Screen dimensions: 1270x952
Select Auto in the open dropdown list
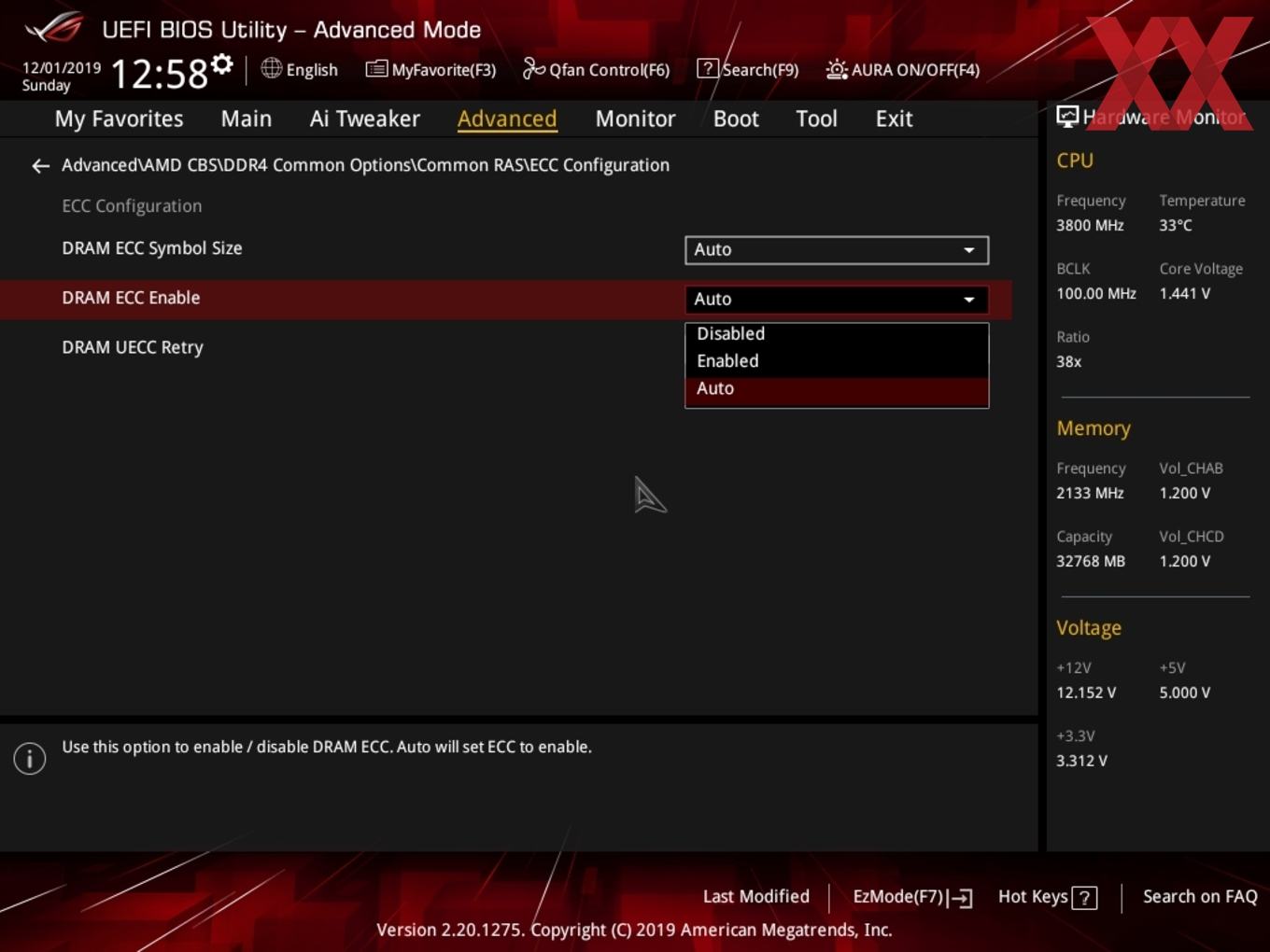click(x=837, y=389)
